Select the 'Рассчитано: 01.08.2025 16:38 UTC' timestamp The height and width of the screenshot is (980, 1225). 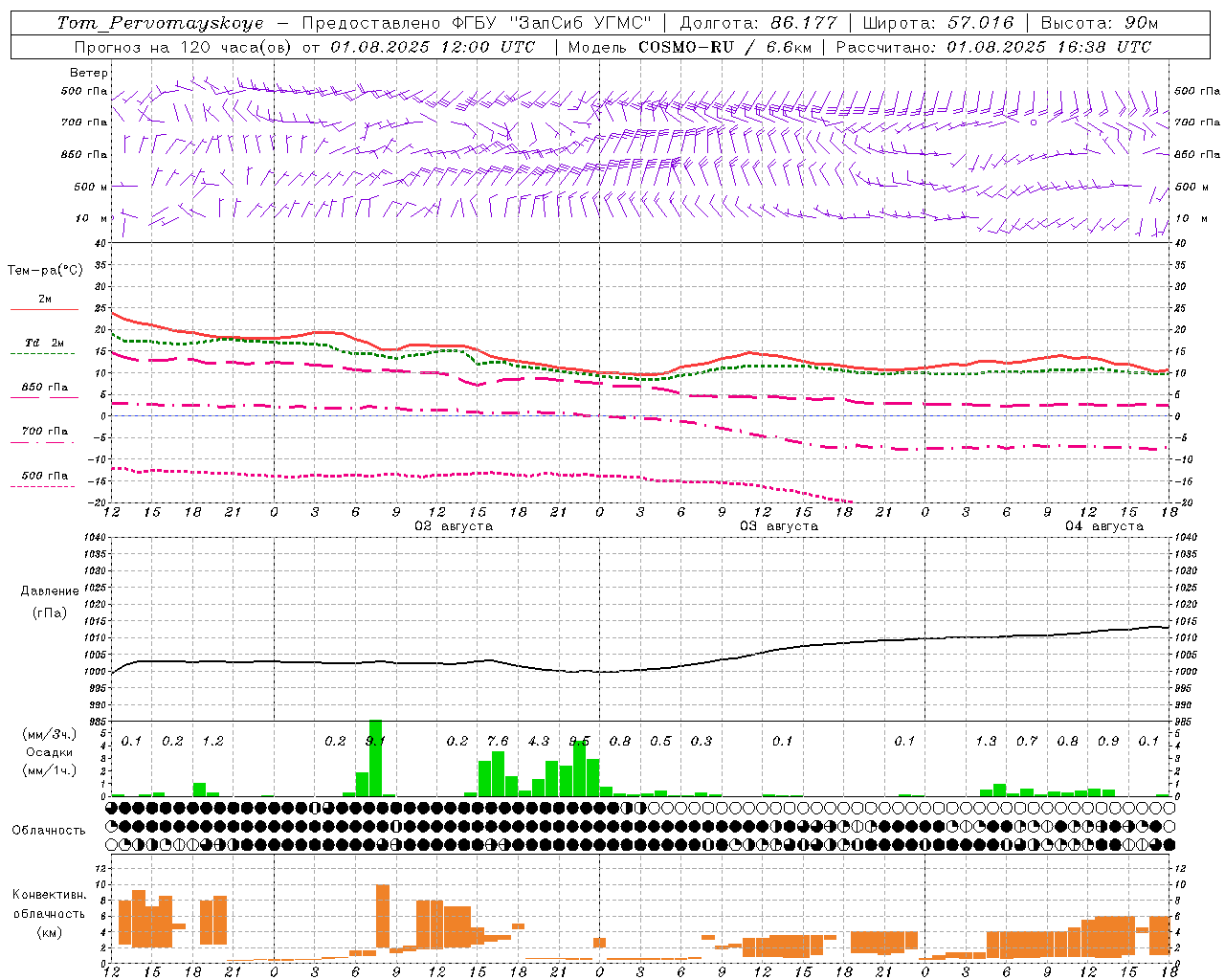[x=993, y=47]
